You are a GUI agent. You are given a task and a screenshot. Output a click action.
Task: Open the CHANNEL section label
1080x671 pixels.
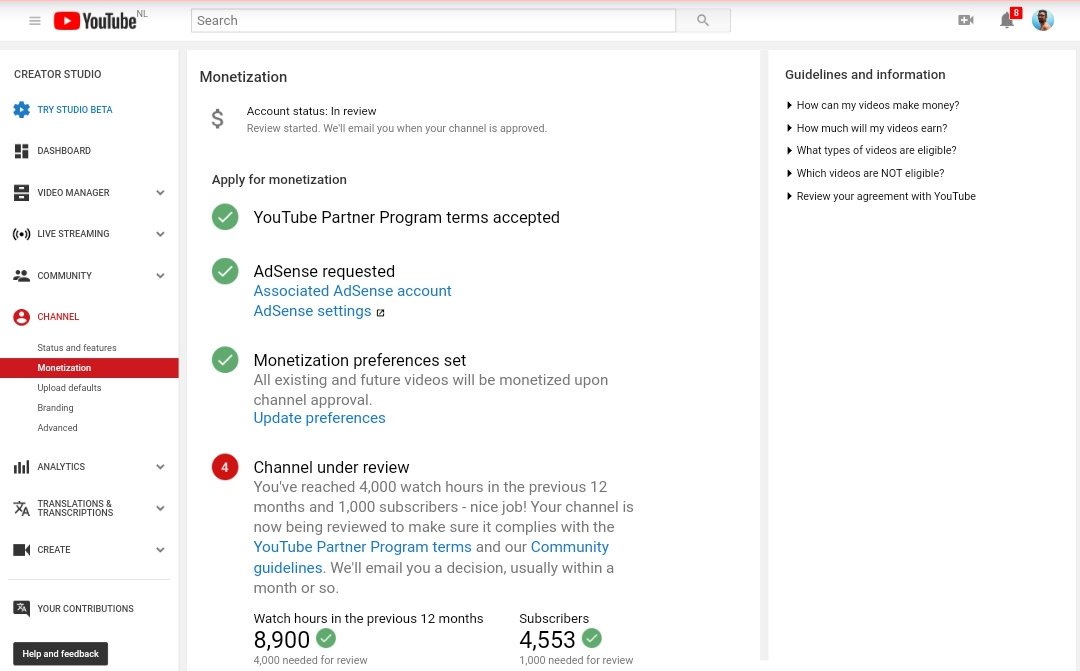tap(58, 317)
